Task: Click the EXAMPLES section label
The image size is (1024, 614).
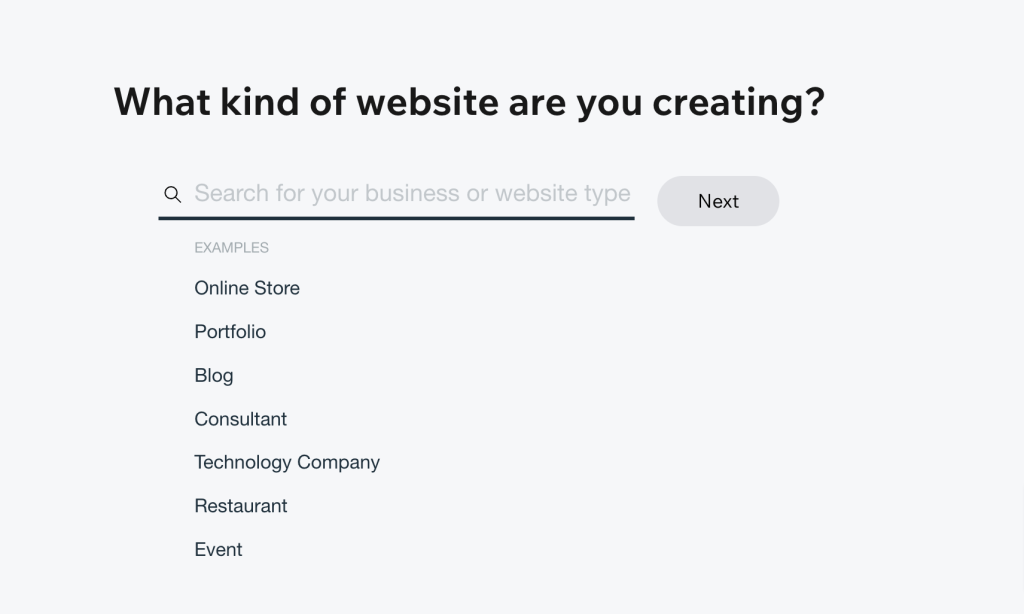Action: coord(231,248)
